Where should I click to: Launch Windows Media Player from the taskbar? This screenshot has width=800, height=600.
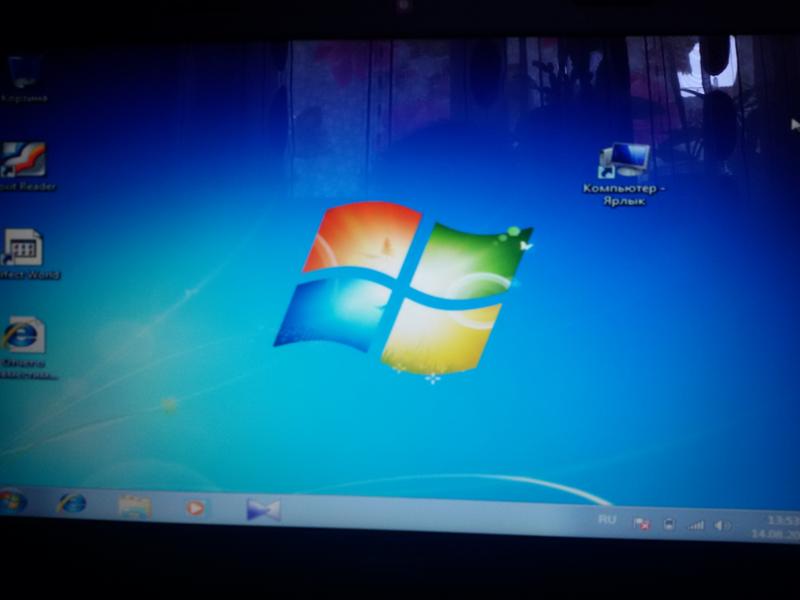195,508
